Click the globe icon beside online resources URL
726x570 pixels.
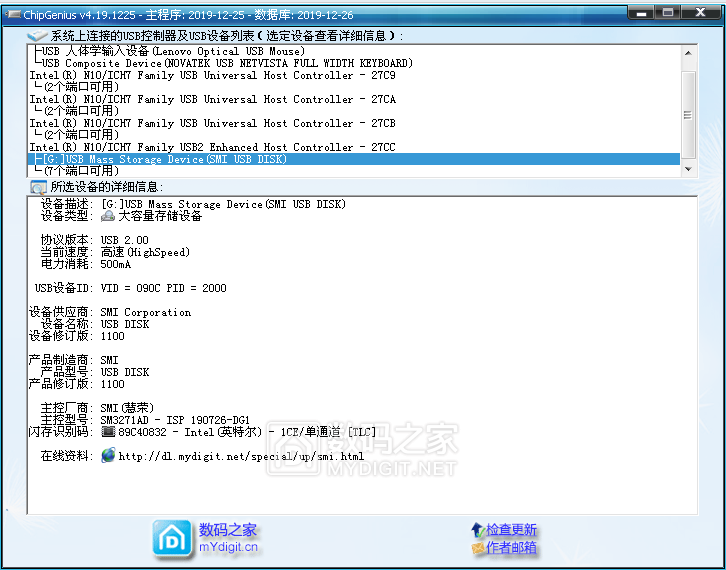click(108, 456)
